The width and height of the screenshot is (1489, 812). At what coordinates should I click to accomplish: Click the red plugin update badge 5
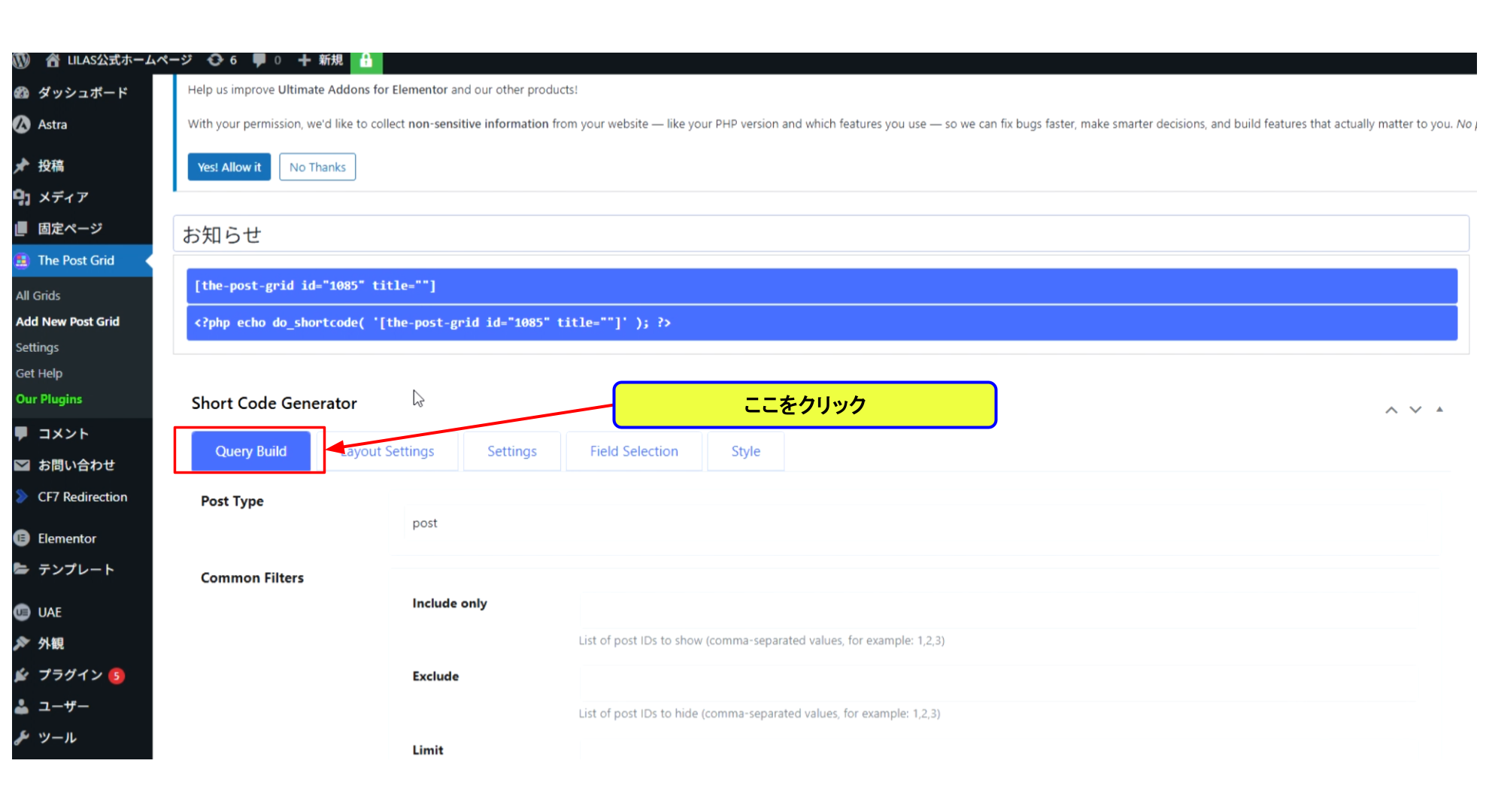(117, 675)
